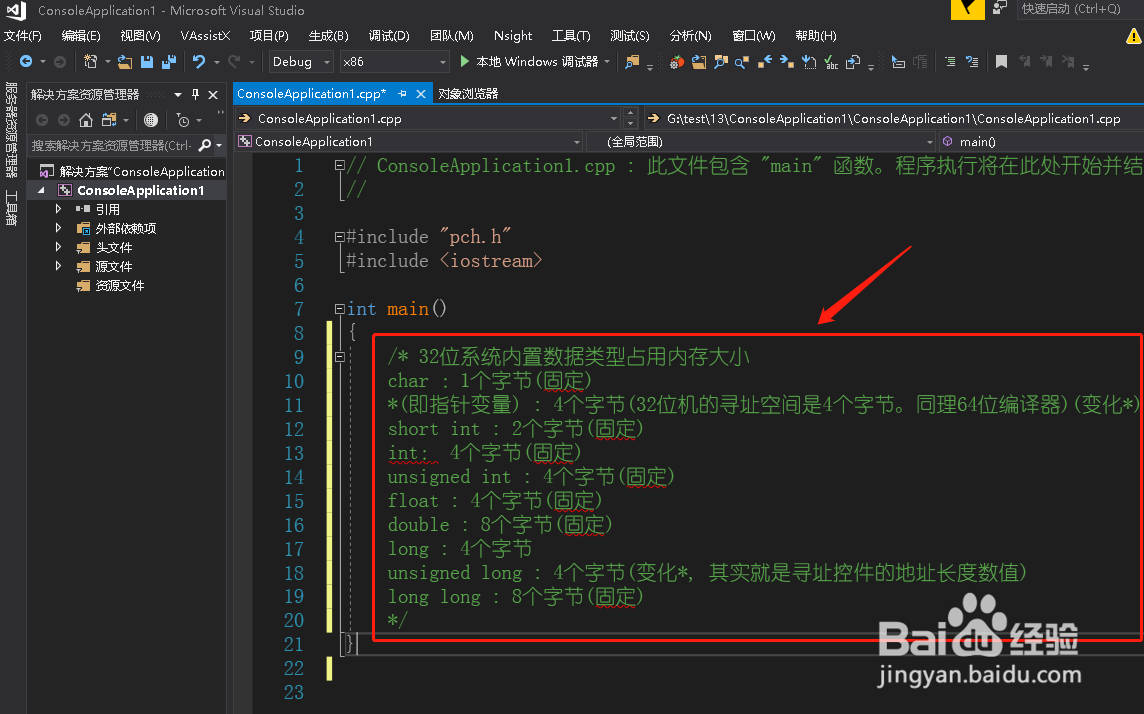Click the VA spell check abc icon
This screenshot has height=714, width=1144.
tap(831, 62)
